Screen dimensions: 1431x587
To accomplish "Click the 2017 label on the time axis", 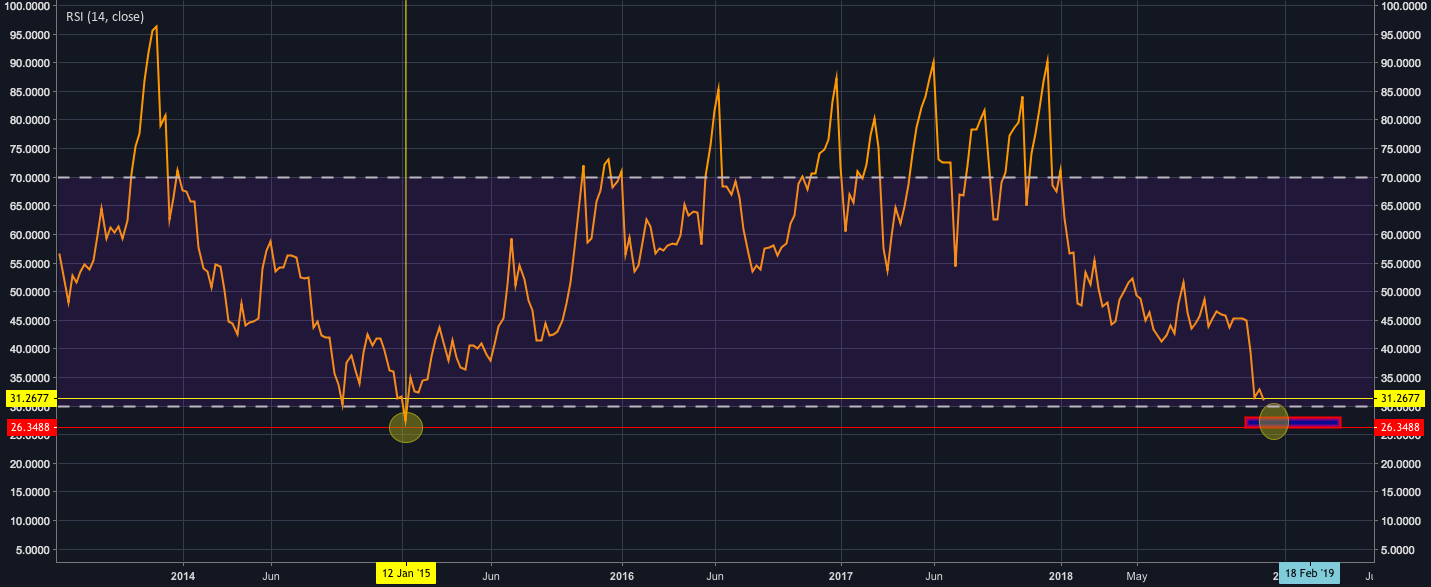I will [841, 577].
